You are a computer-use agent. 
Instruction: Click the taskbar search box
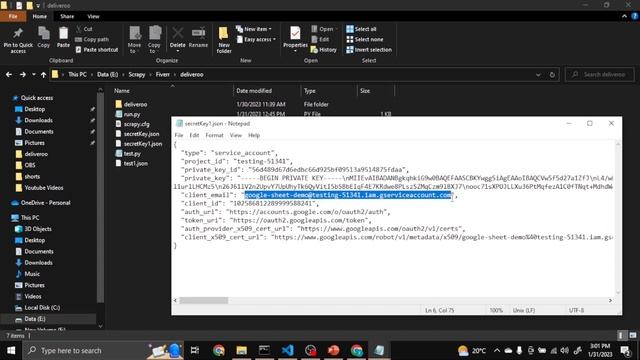pyautogui.click(x=103, y=350)
